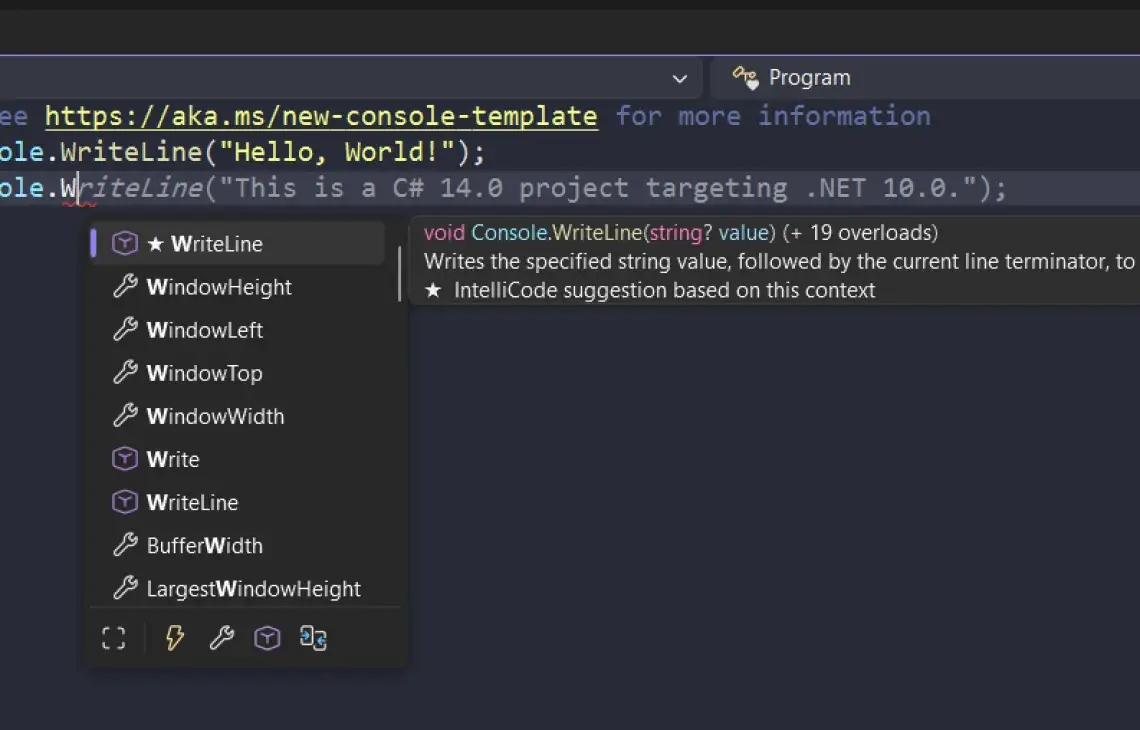Click the cube icon beside Write
This screenshot has height=730, width=1140.
pyautogui.click(x=125, y=459)
